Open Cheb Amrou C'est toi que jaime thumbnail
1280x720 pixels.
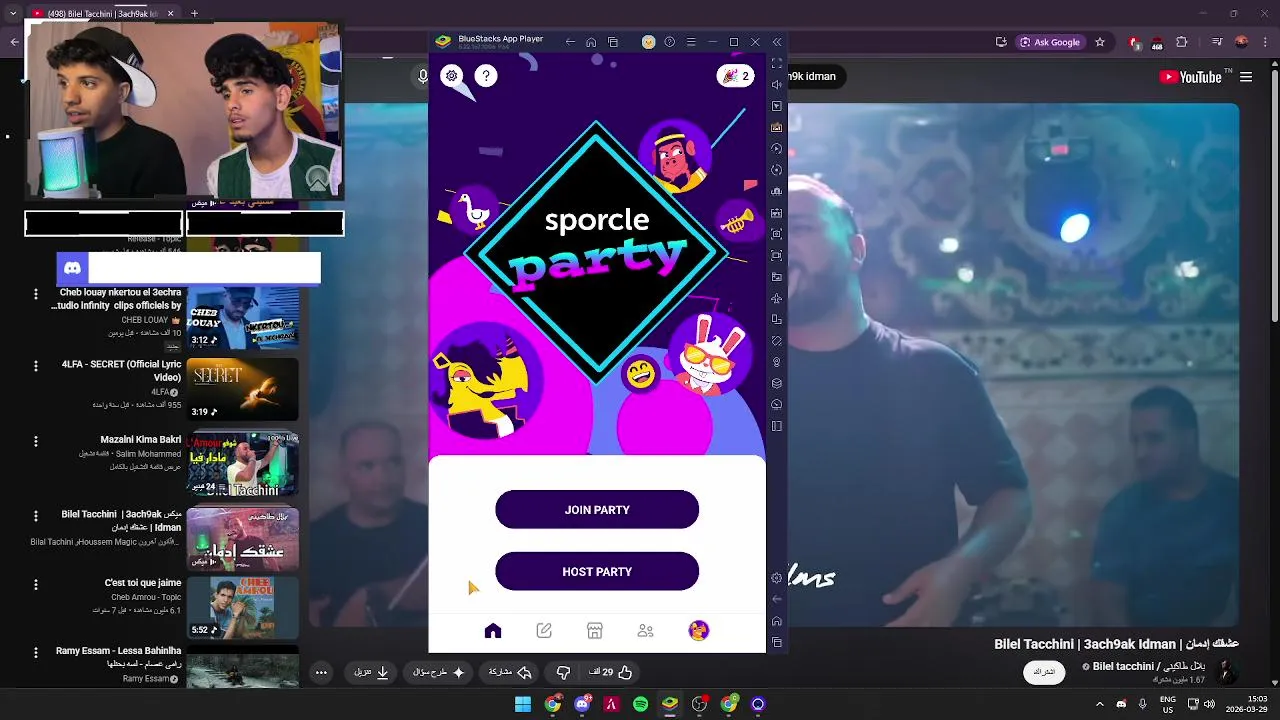(242, 608)
